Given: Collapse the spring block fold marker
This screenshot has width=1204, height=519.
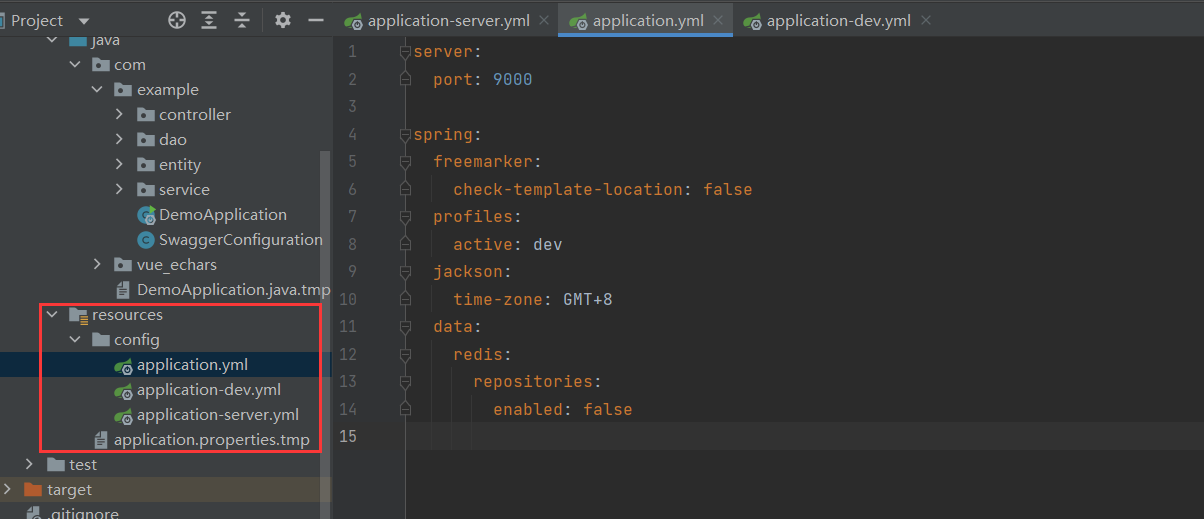Looking at the screenshot, I should 405,135.
